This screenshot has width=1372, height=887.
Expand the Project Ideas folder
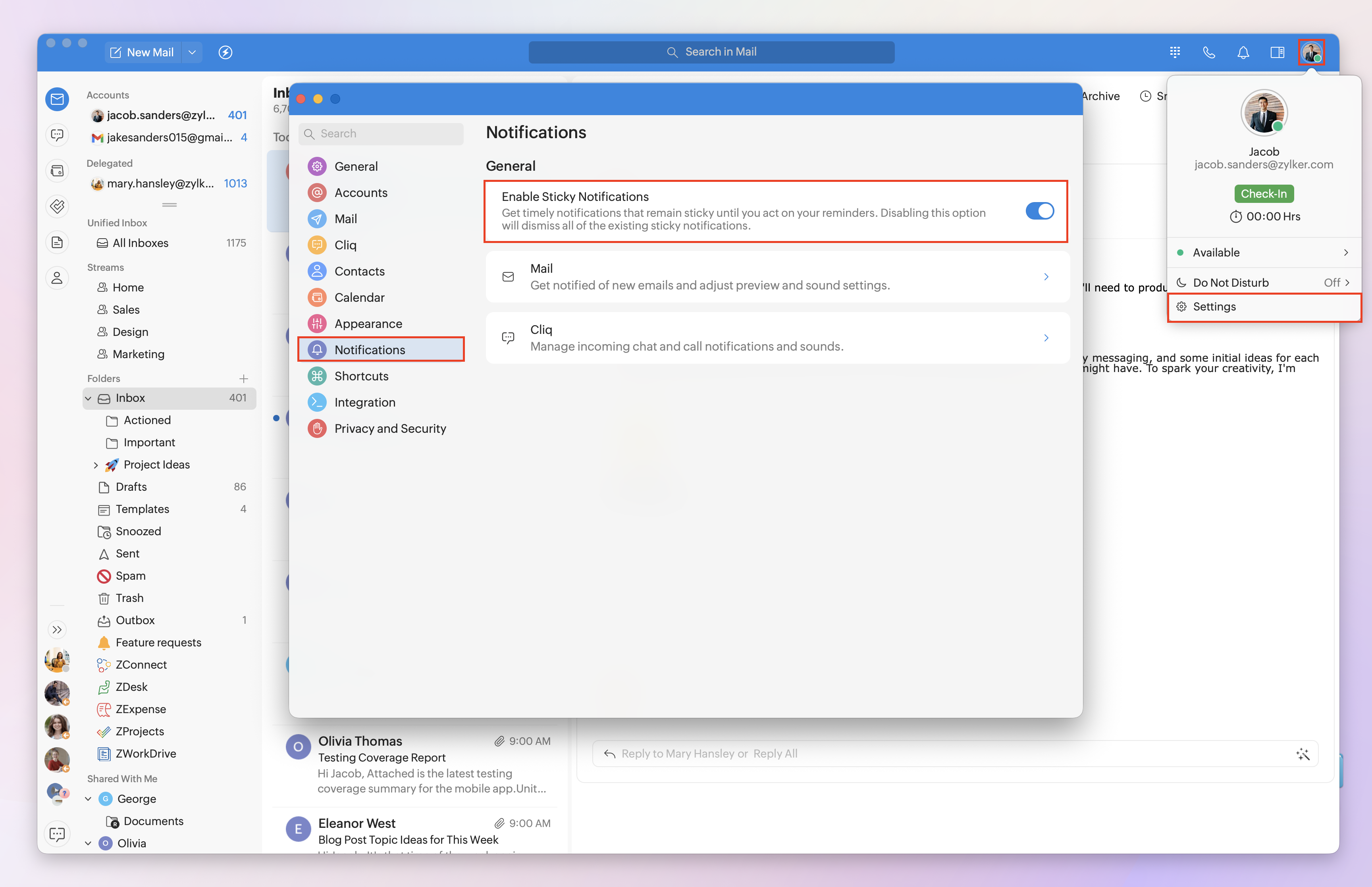(x=96, y=465)
